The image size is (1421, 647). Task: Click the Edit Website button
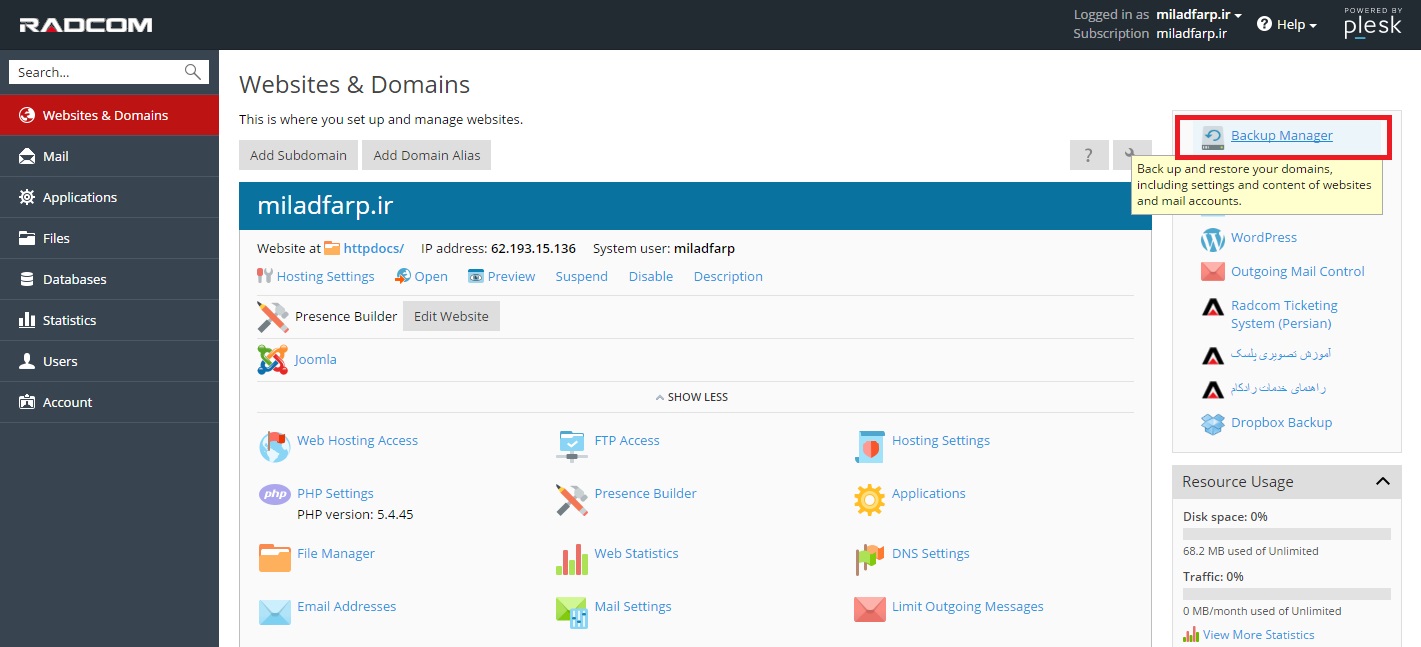(451, 316)
